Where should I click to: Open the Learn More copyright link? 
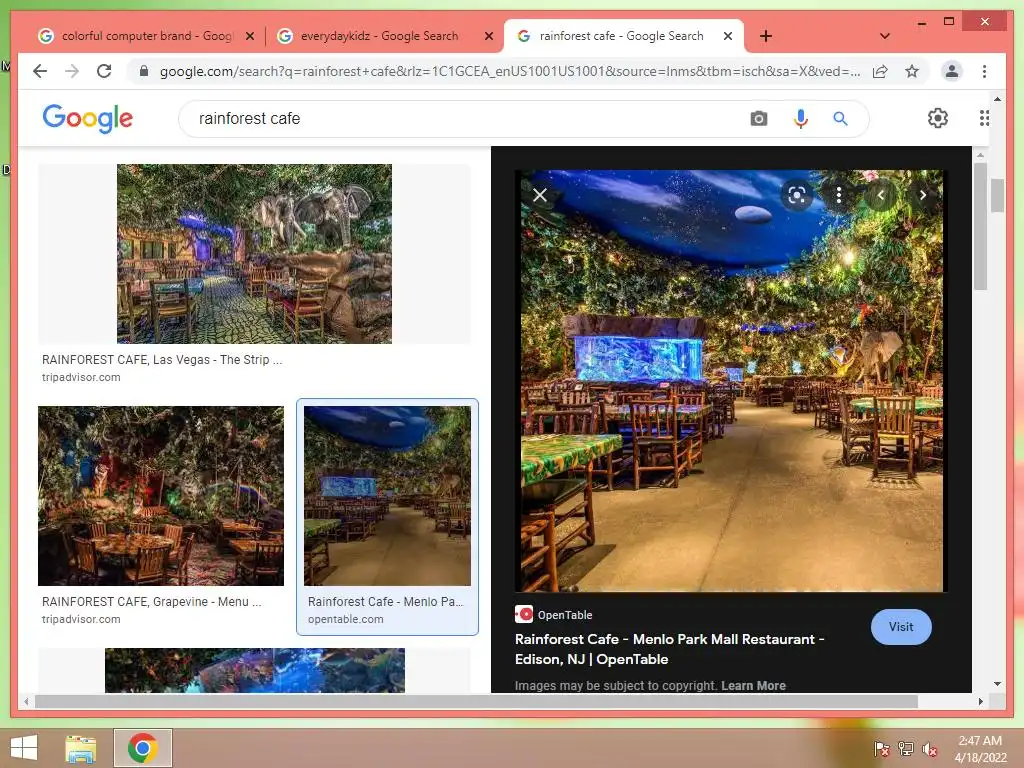click(753, 686)
